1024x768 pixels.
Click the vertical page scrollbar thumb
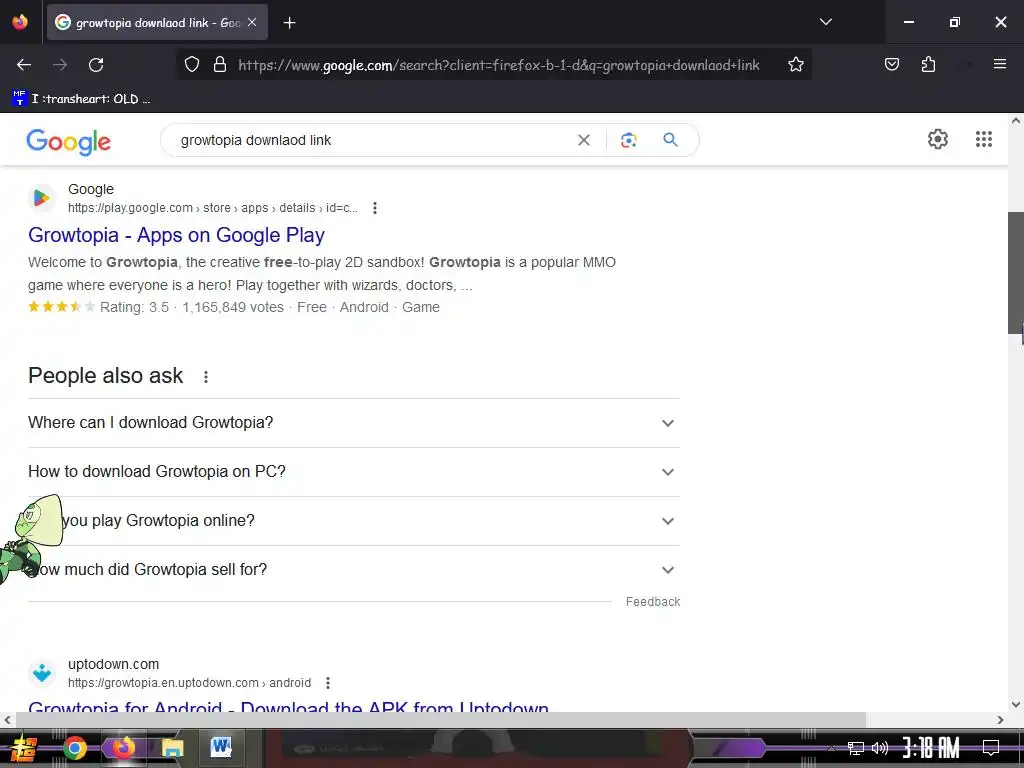(x=1016, y=273)
